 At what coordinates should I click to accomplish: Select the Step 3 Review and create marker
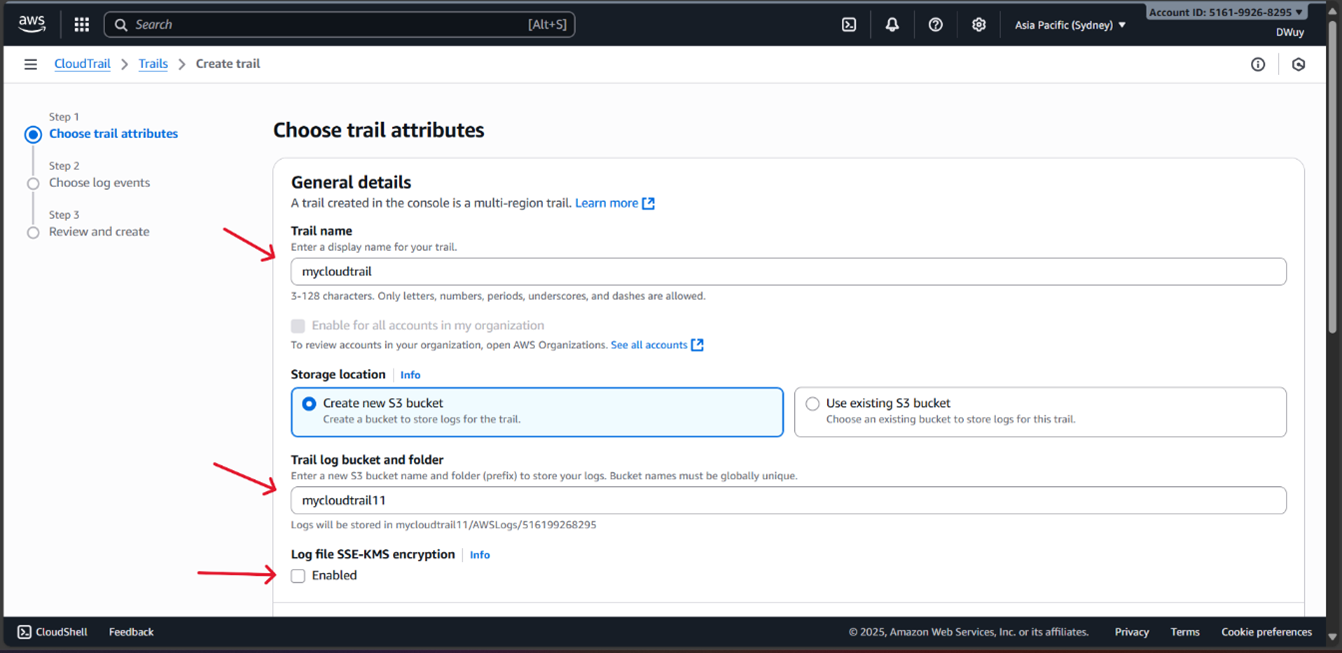tap(33, 233)
